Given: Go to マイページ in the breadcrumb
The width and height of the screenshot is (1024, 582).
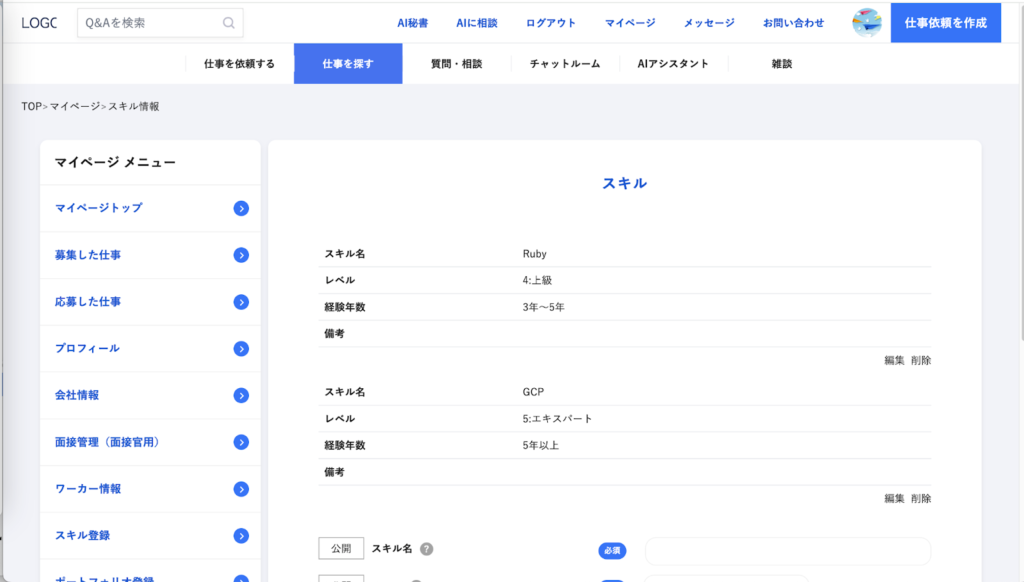Looking at the screenshot, I should 75,106.
